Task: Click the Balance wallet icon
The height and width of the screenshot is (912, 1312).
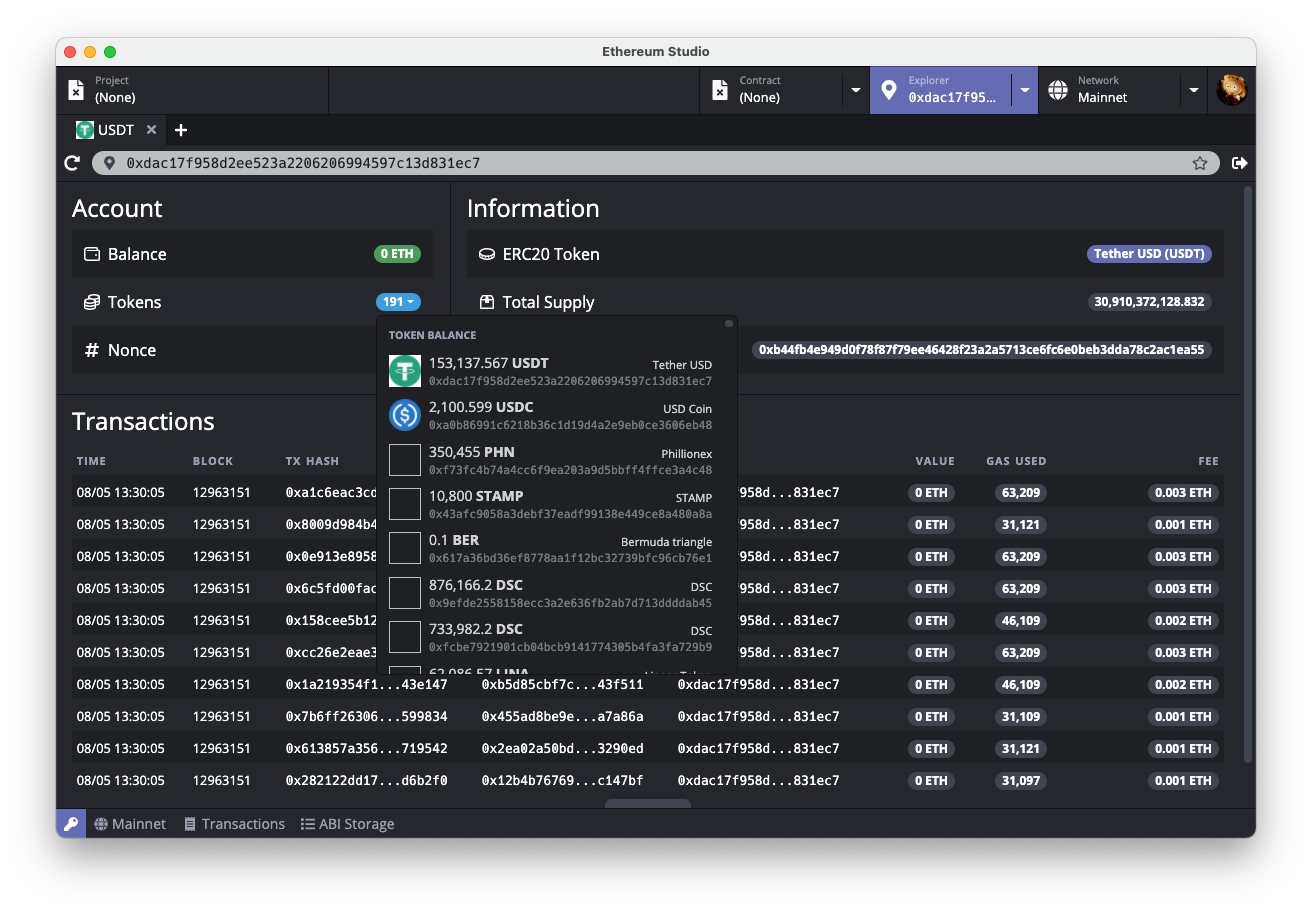Action: click(x=92, y=254)
